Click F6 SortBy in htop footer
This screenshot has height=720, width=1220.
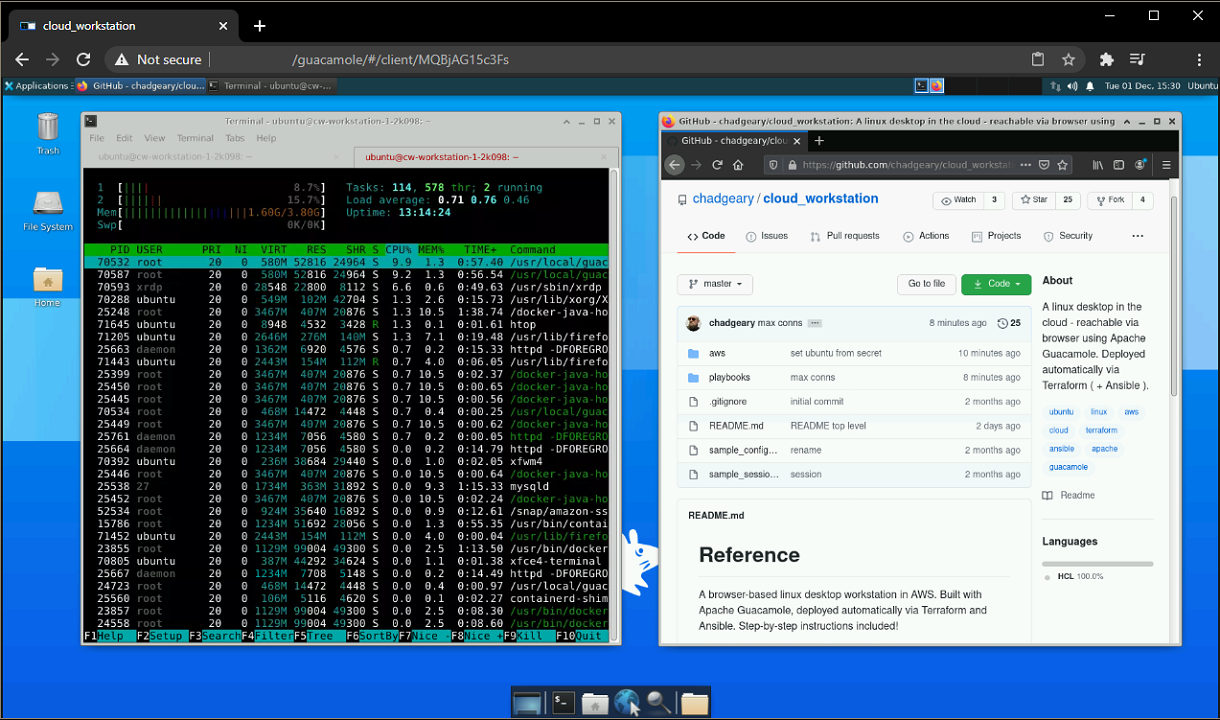372,636
